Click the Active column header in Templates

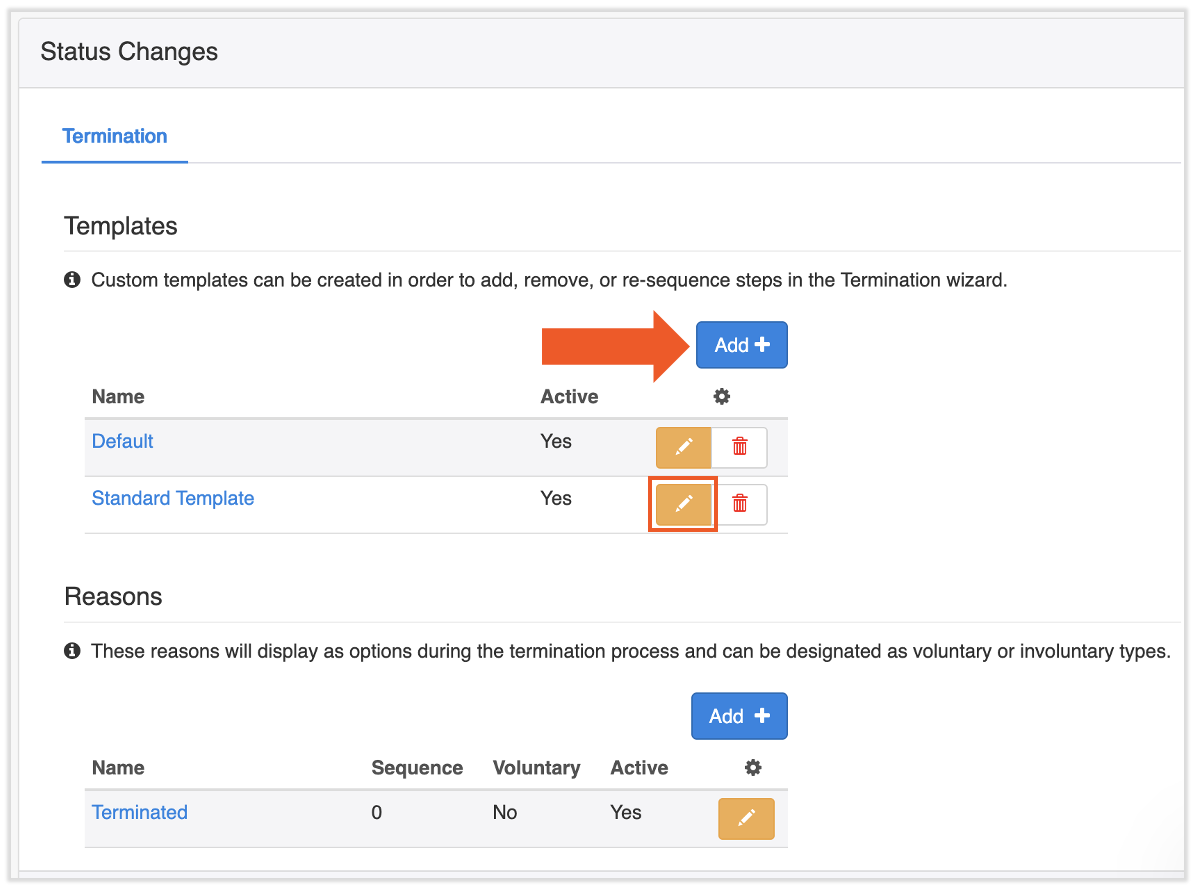coord(568,396)
